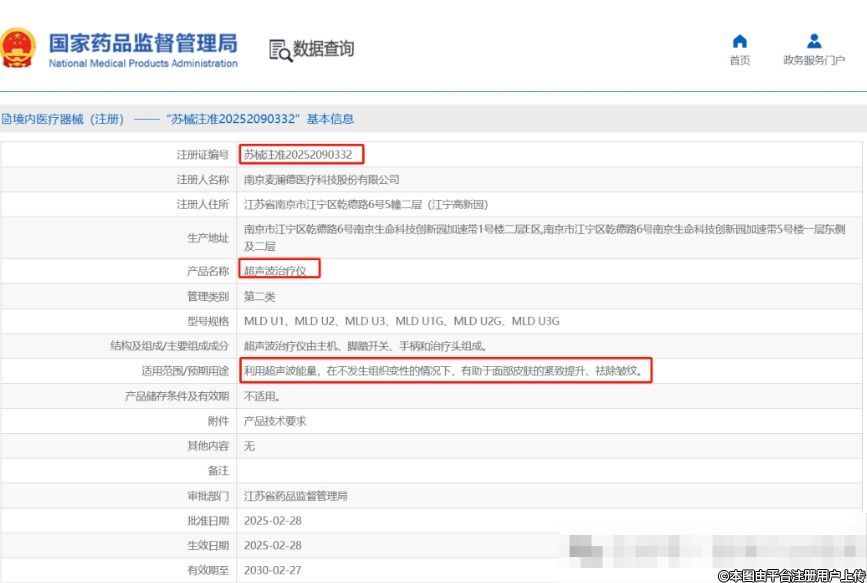The height and width of the screenshot is (583, 867).
Task: Click the 首页 home icon
Action: (740, 41)
